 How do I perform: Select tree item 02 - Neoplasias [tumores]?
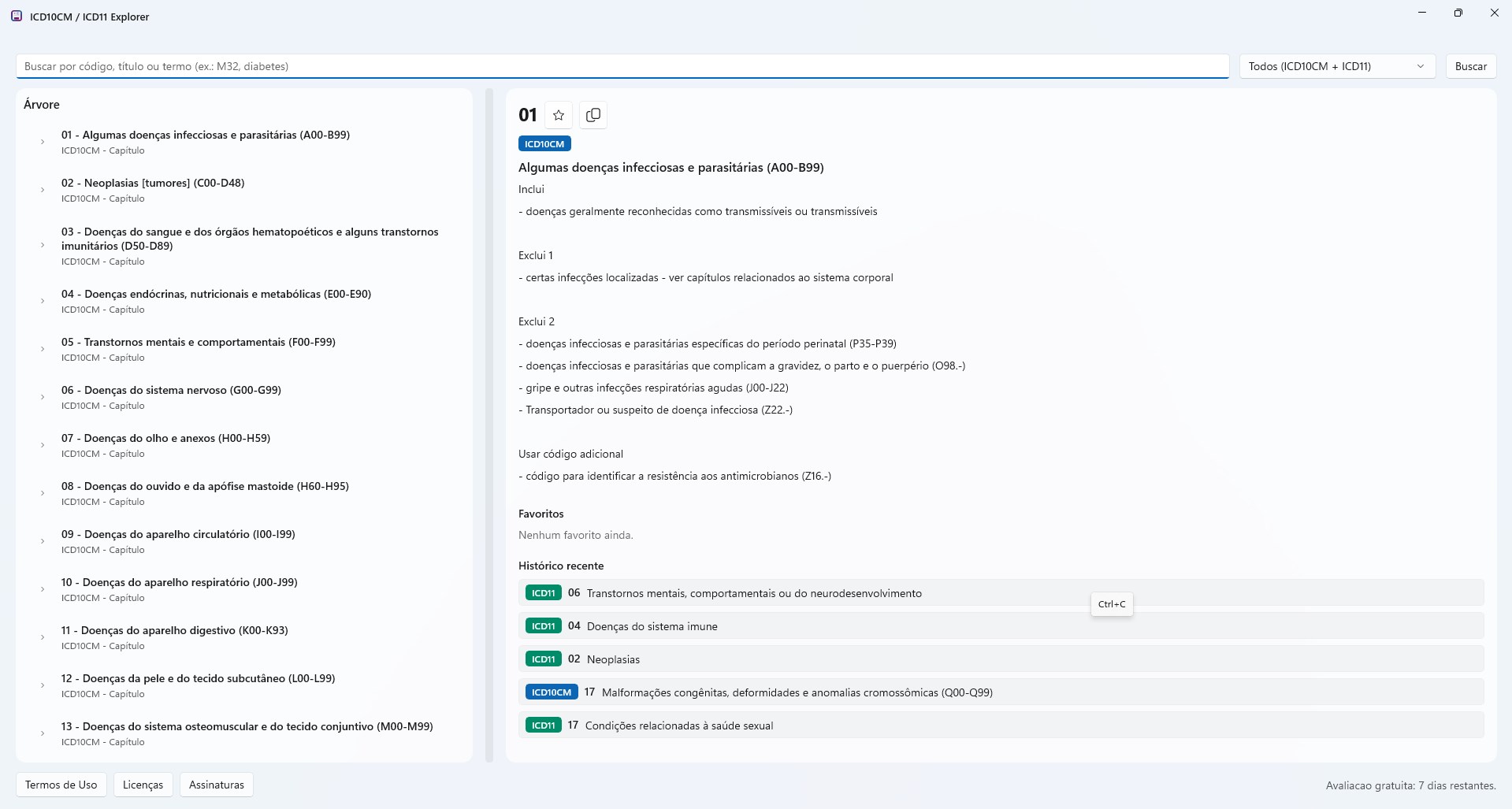coord(244,190)
